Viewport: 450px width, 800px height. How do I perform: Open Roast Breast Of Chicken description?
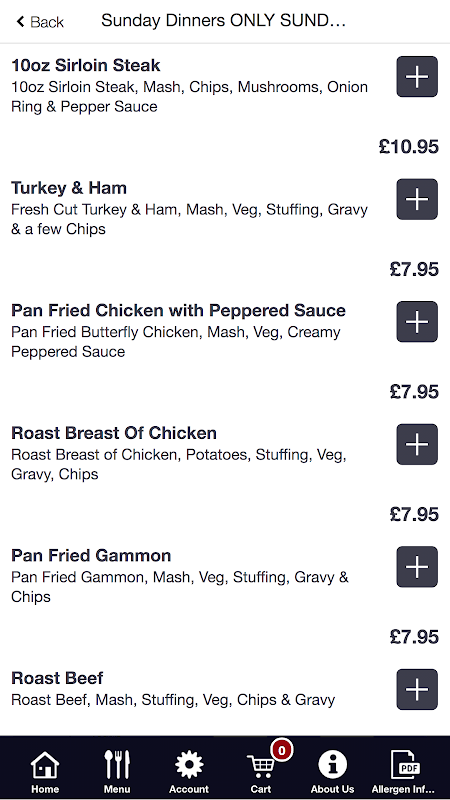coord(179,464)
